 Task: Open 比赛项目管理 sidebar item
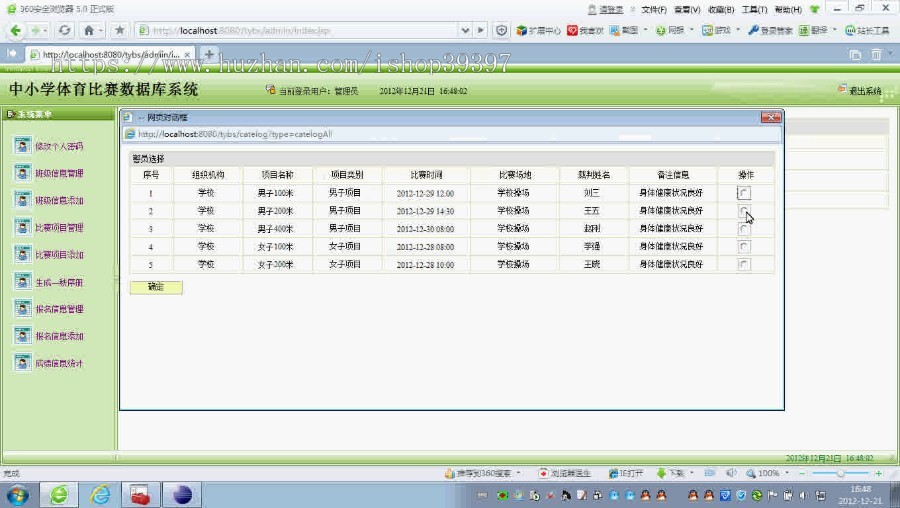[59, 227]
